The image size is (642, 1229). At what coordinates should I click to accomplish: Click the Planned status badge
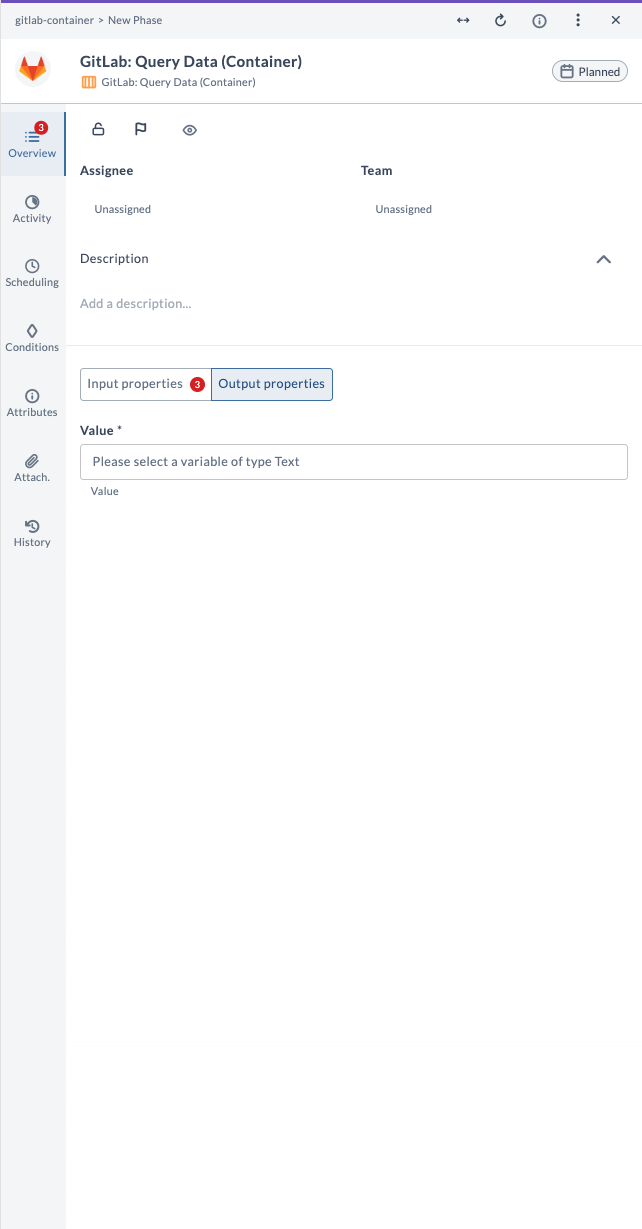click(x=590, y=71)
